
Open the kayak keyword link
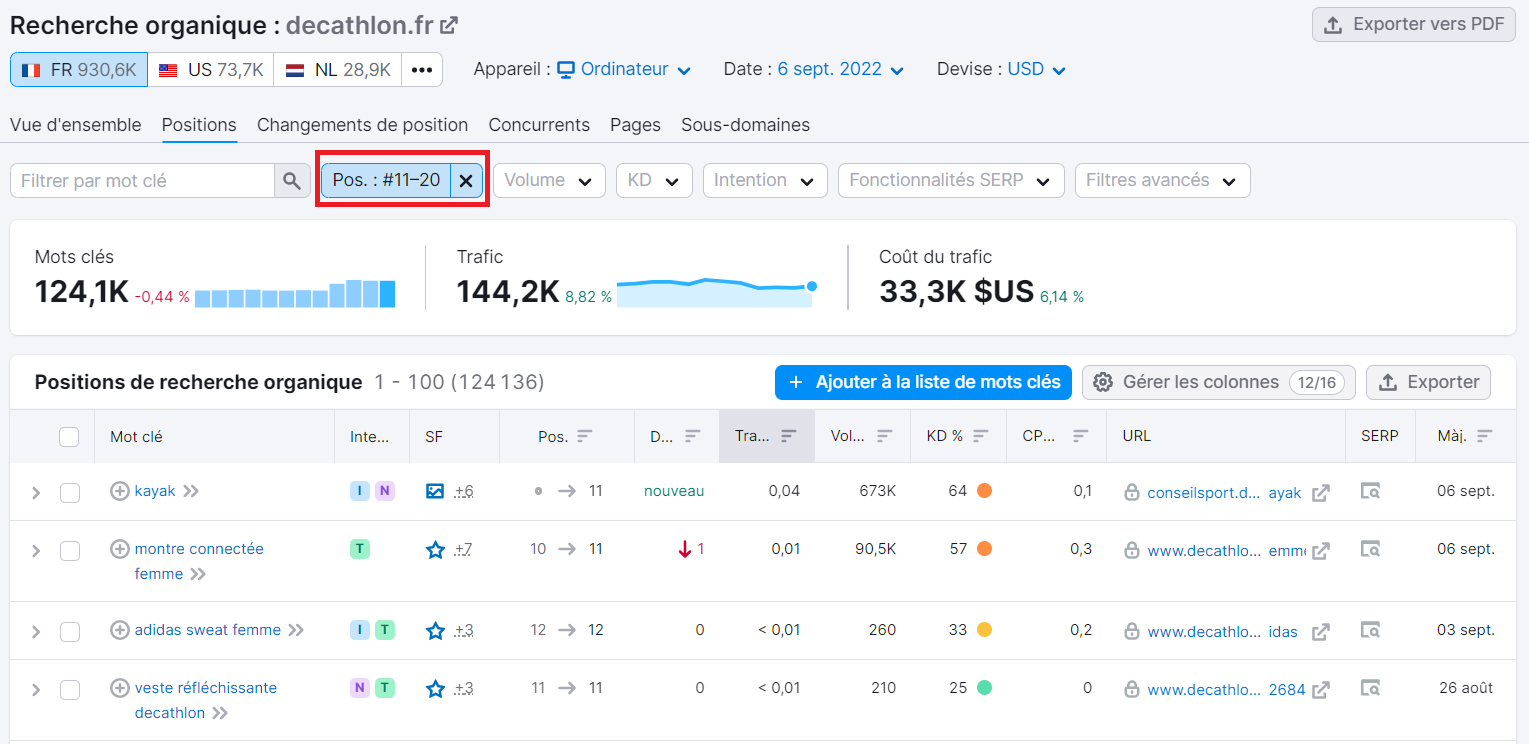click(x=155, y=491)
